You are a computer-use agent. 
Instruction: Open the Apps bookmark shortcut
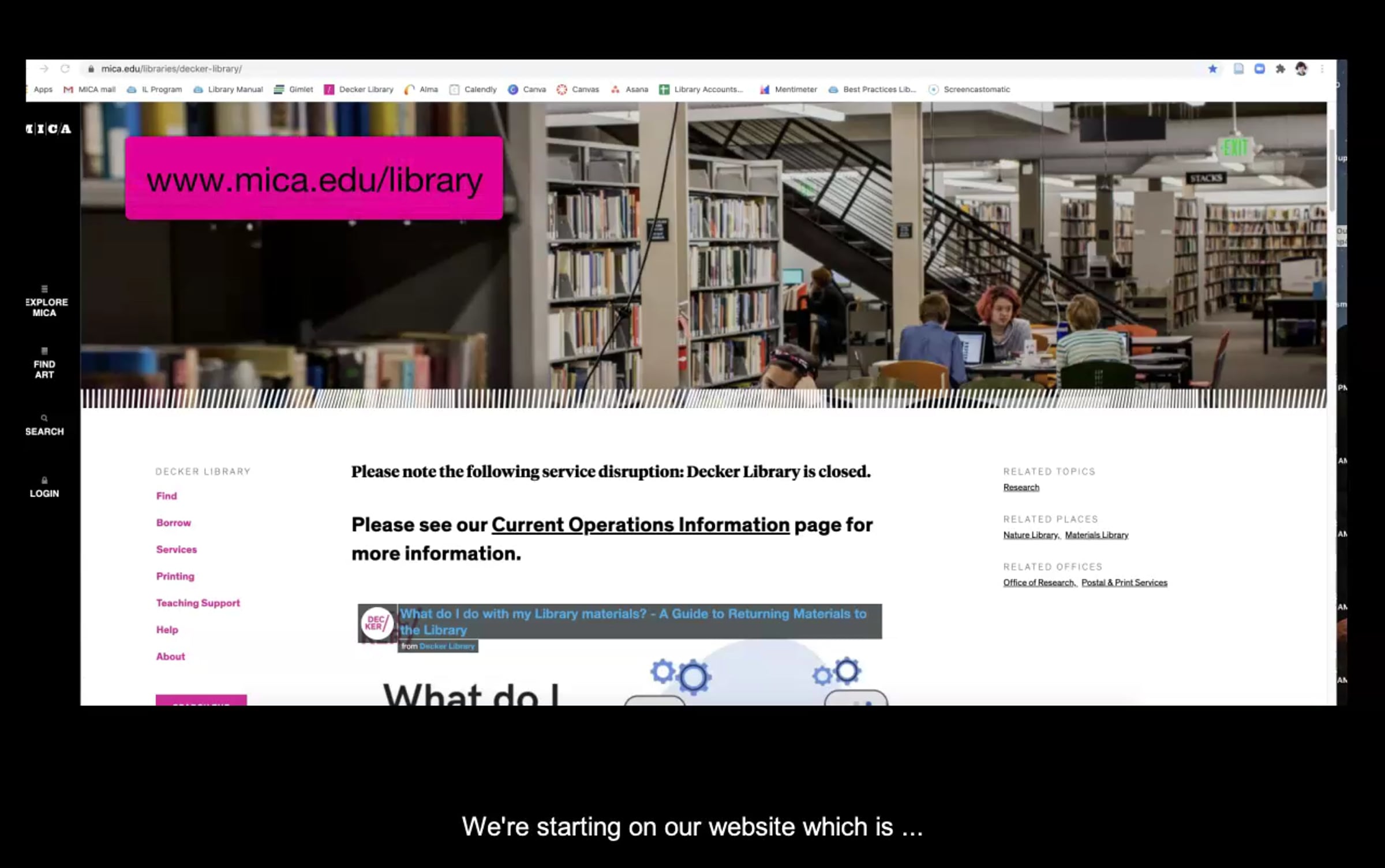tap(42, 89)
